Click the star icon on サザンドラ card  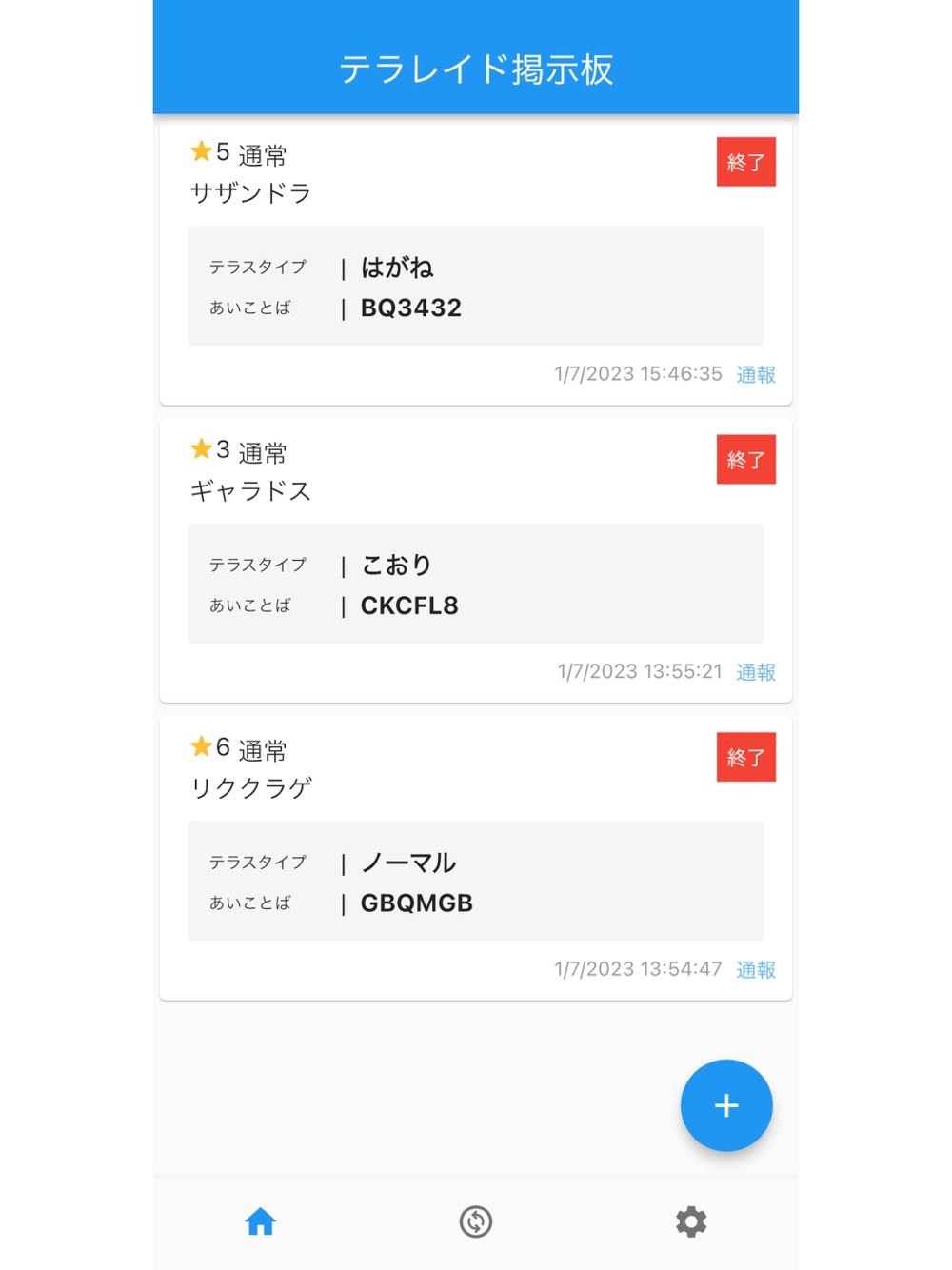point(201,151)
